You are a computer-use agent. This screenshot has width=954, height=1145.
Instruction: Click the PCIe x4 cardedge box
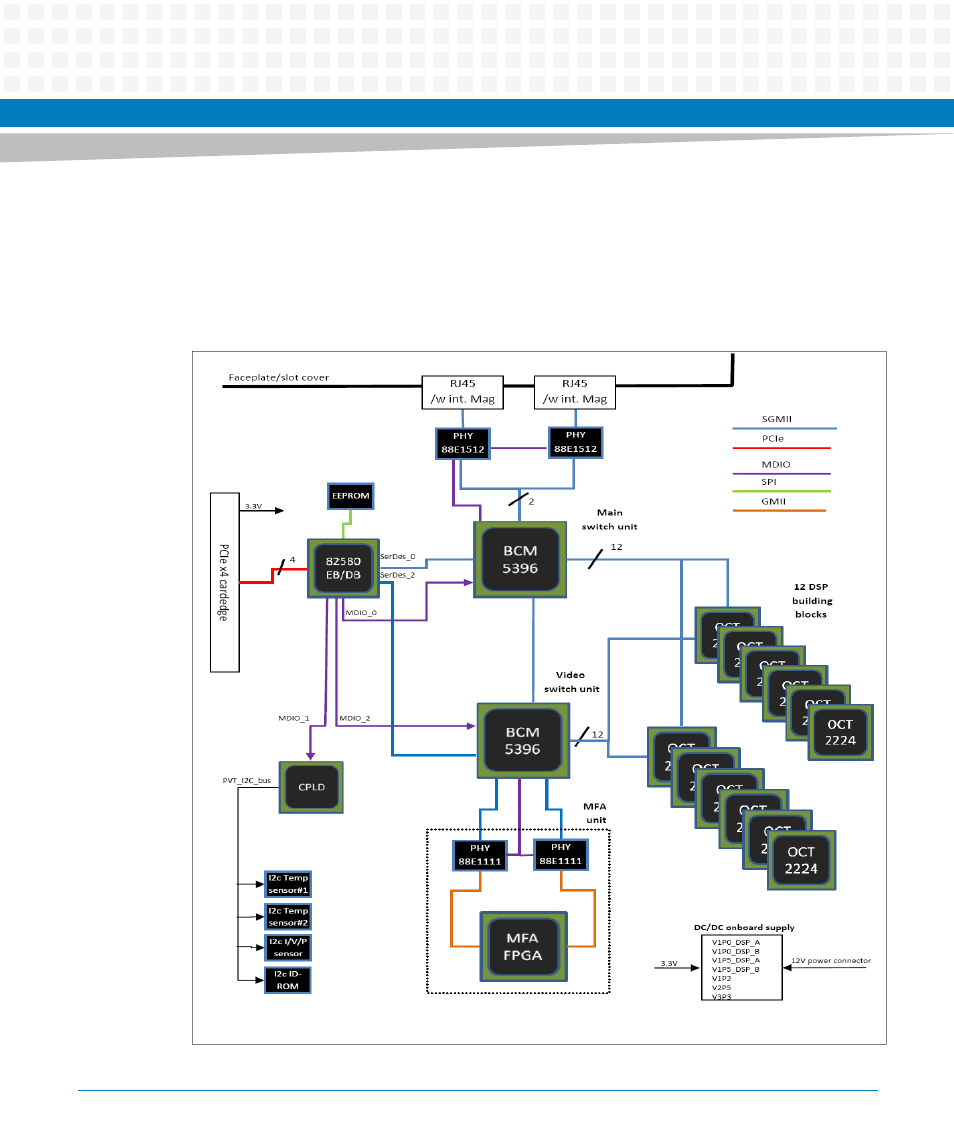(x=225, y=582)
